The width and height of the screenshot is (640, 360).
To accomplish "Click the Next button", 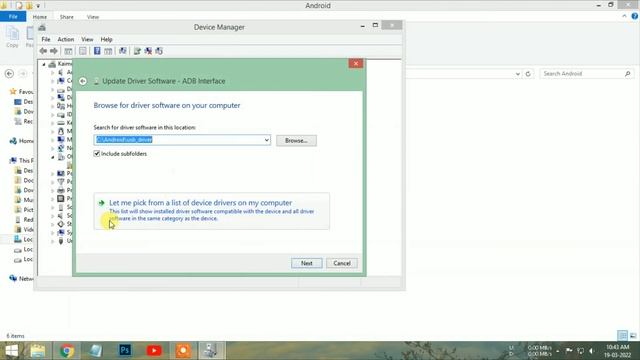I will point(307,263).
